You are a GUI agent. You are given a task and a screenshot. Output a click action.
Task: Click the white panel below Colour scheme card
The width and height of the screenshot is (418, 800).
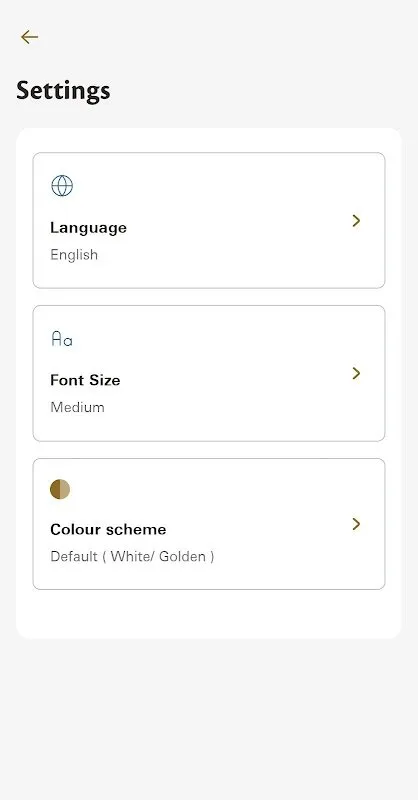[x=209, y=614]
